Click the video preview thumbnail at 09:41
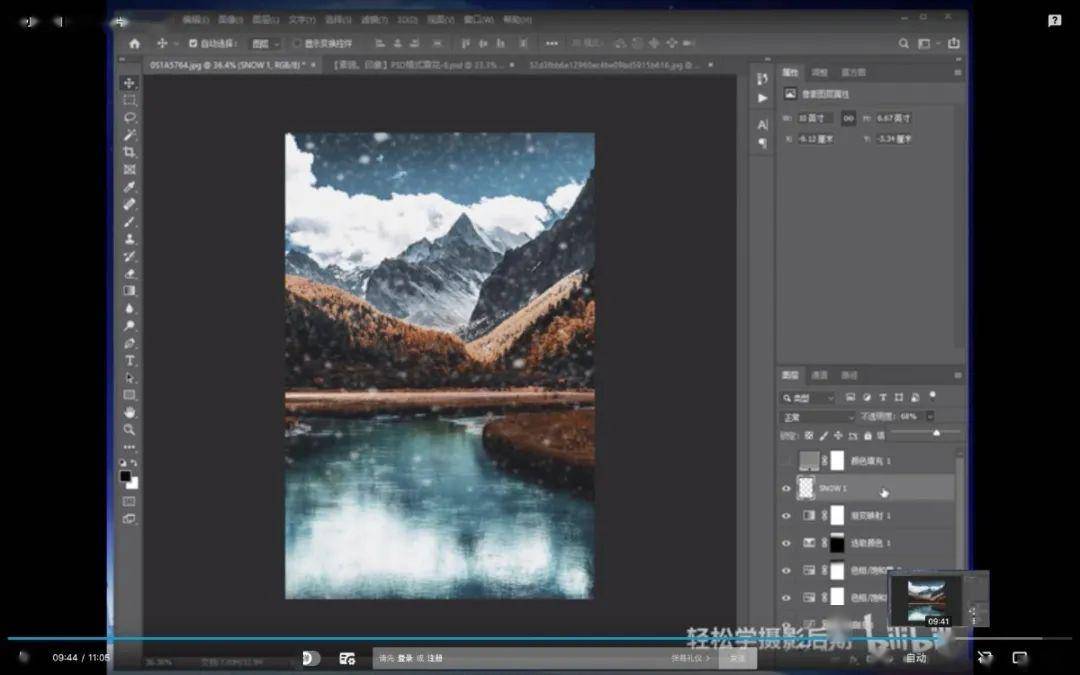 click(924, 599)
